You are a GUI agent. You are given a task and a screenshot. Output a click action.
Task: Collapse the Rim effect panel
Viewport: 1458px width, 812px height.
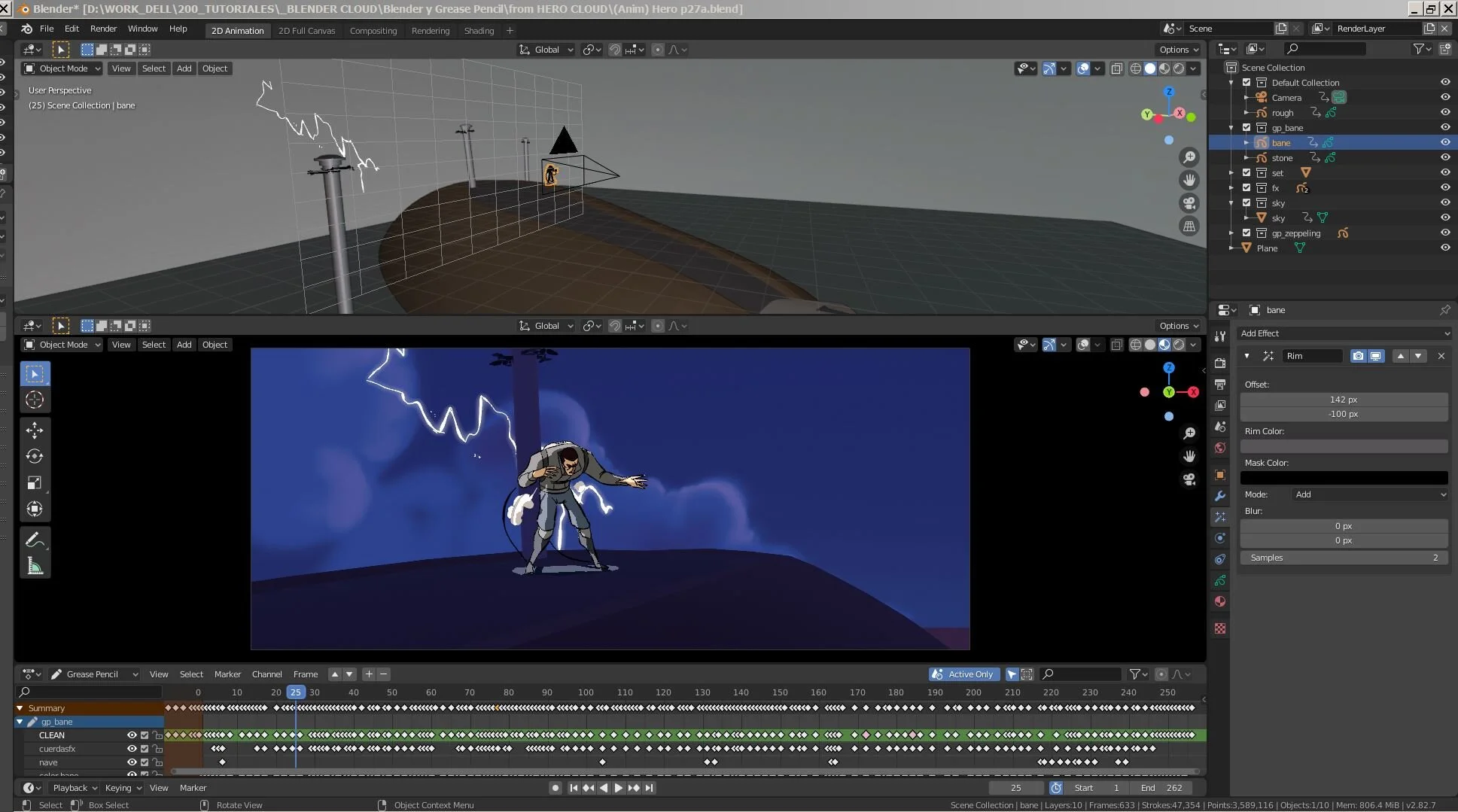(1246, 356)
